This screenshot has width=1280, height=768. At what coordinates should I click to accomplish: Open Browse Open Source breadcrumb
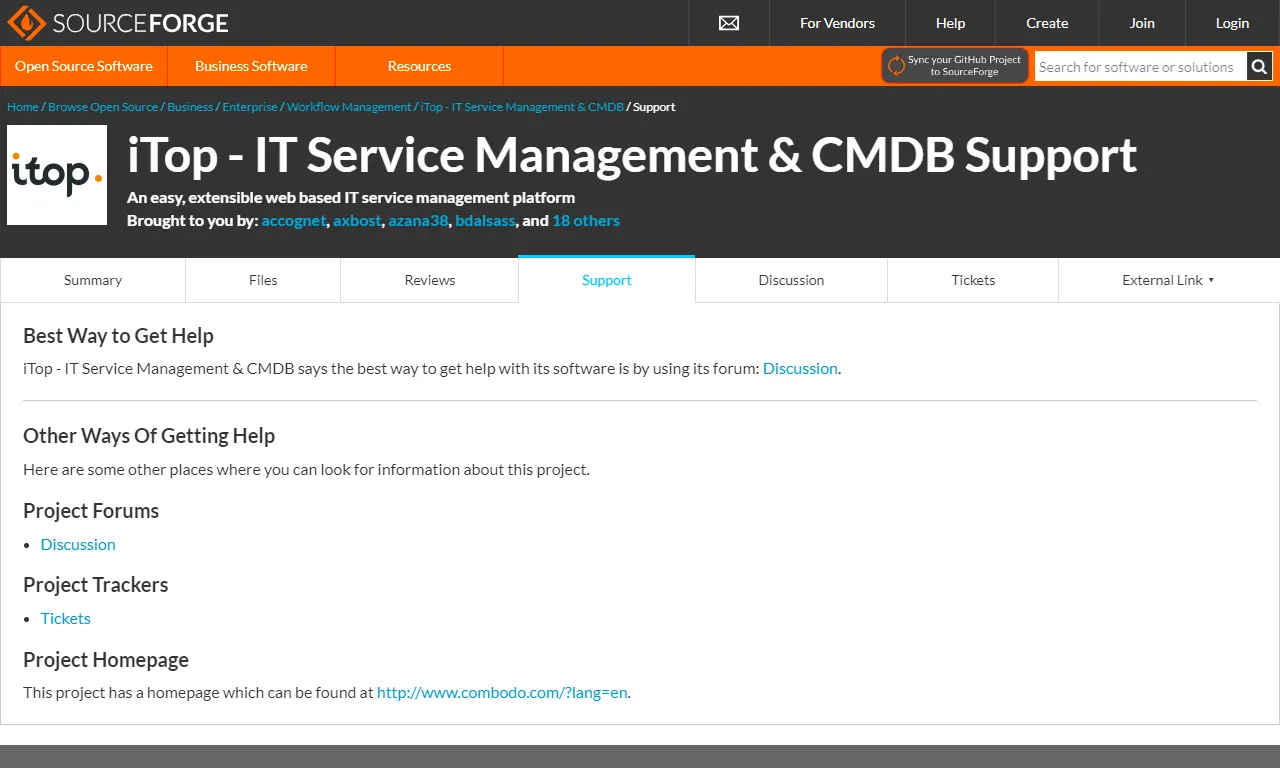[x=103, y=107]
